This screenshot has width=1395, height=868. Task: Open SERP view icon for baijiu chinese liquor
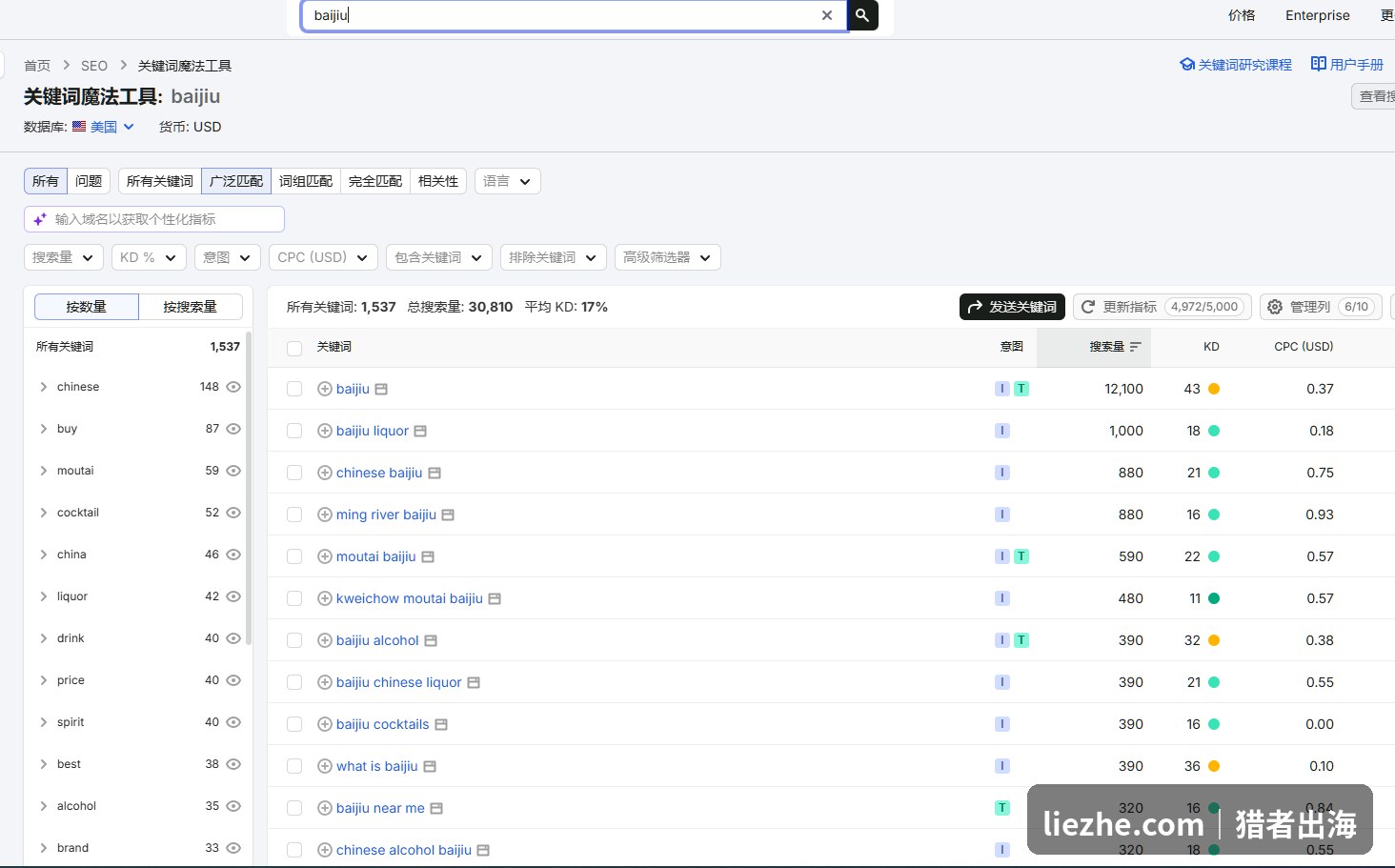pos(474,682)
